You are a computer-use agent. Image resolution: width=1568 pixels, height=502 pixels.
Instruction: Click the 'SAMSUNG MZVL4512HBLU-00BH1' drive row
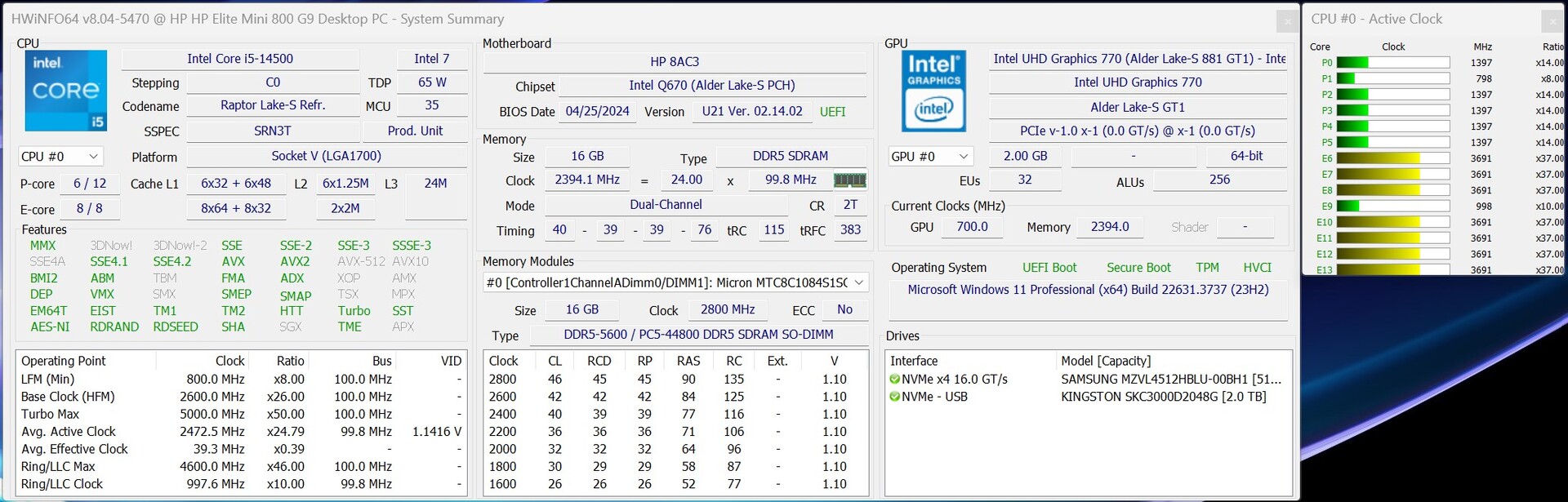tap(1088, 379)
